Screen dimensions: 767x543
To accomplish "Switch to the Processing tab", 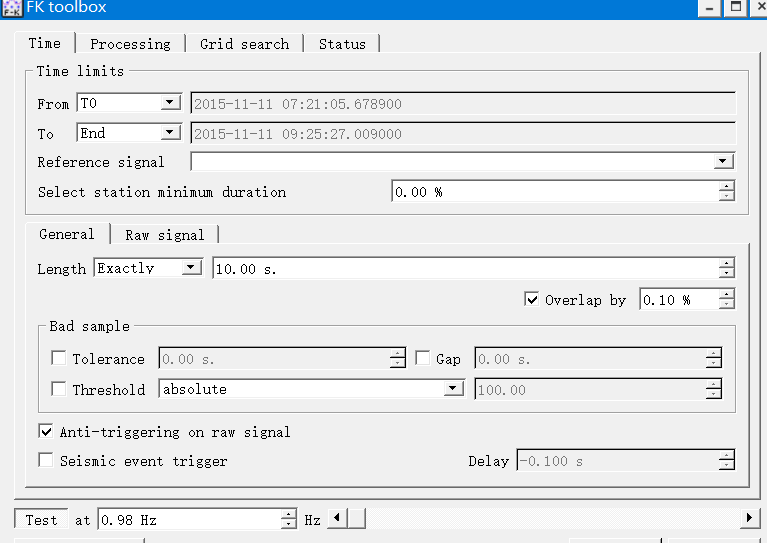I will [130, 44].
